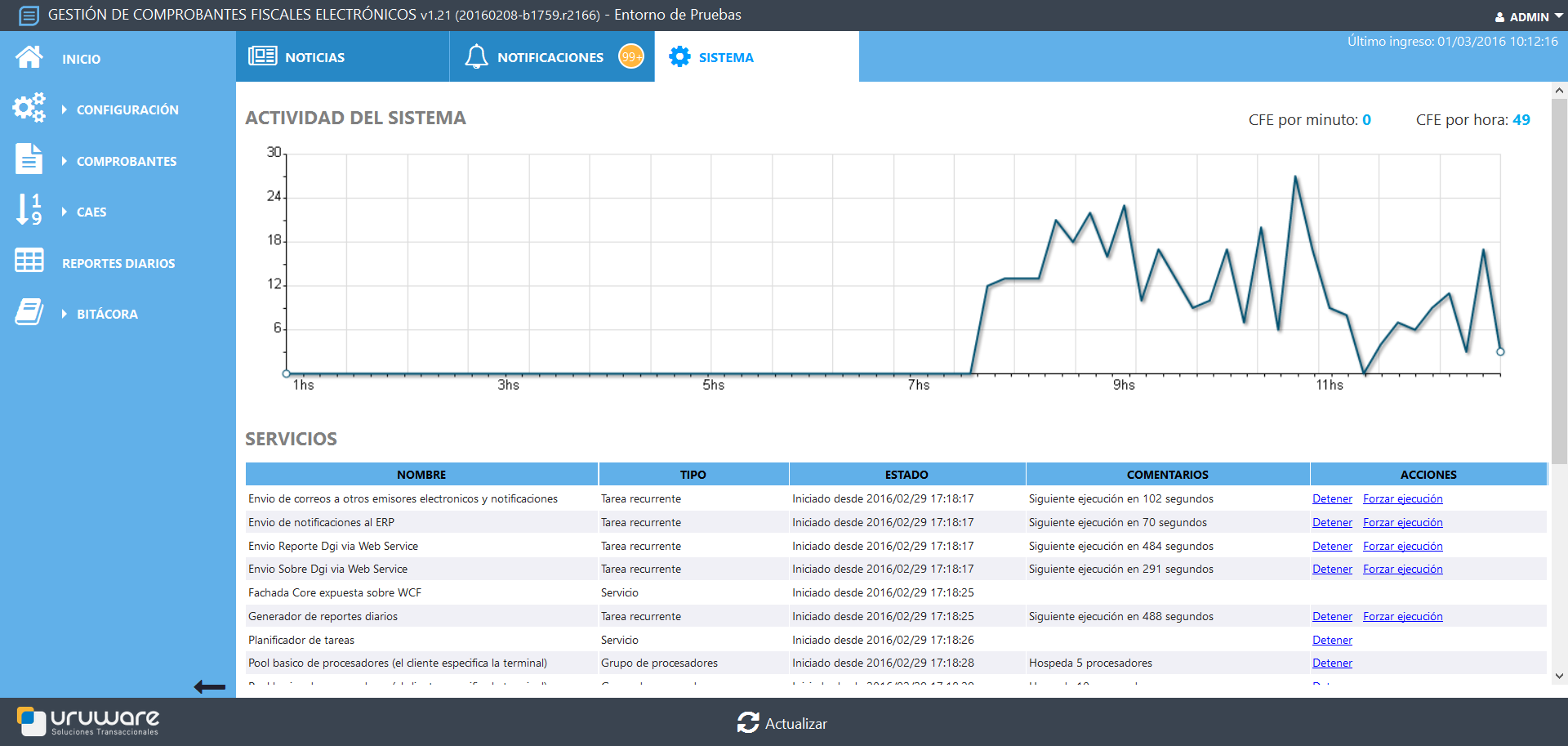This screenshot has height=746, width=1568.
Task: Click the document icon for Comprobantes
Action: click(29, 159)
